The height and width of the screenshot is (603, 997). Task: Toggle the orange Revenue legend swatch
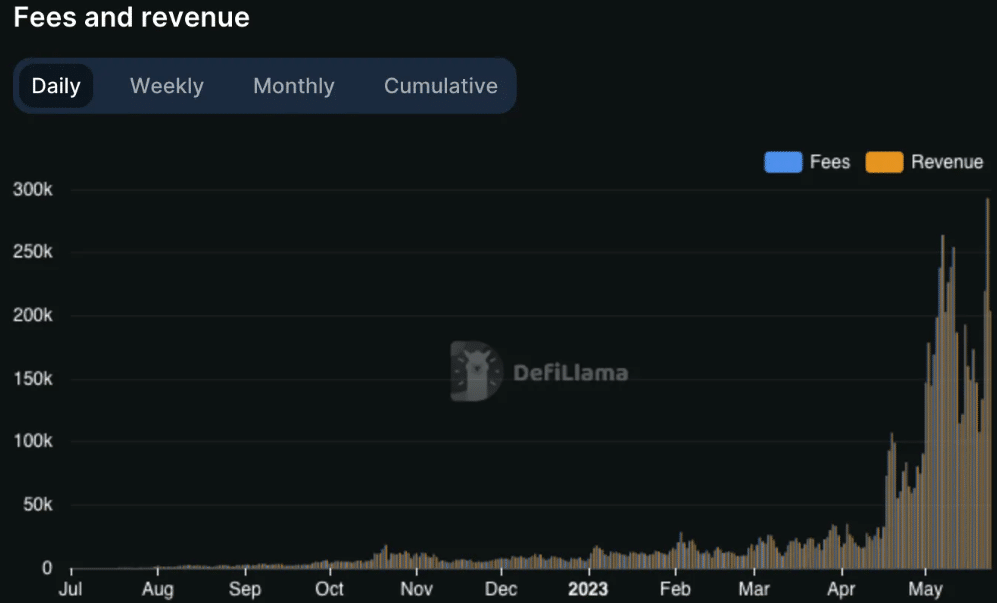click(x=884, y=162)
